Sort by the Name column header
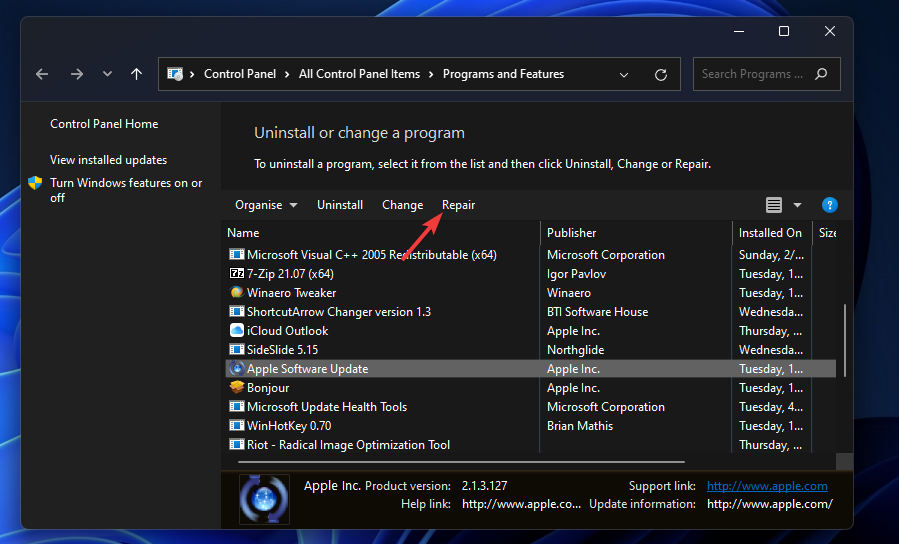The height and width of the screenshot is (544, 899). [x=243, y=233]
